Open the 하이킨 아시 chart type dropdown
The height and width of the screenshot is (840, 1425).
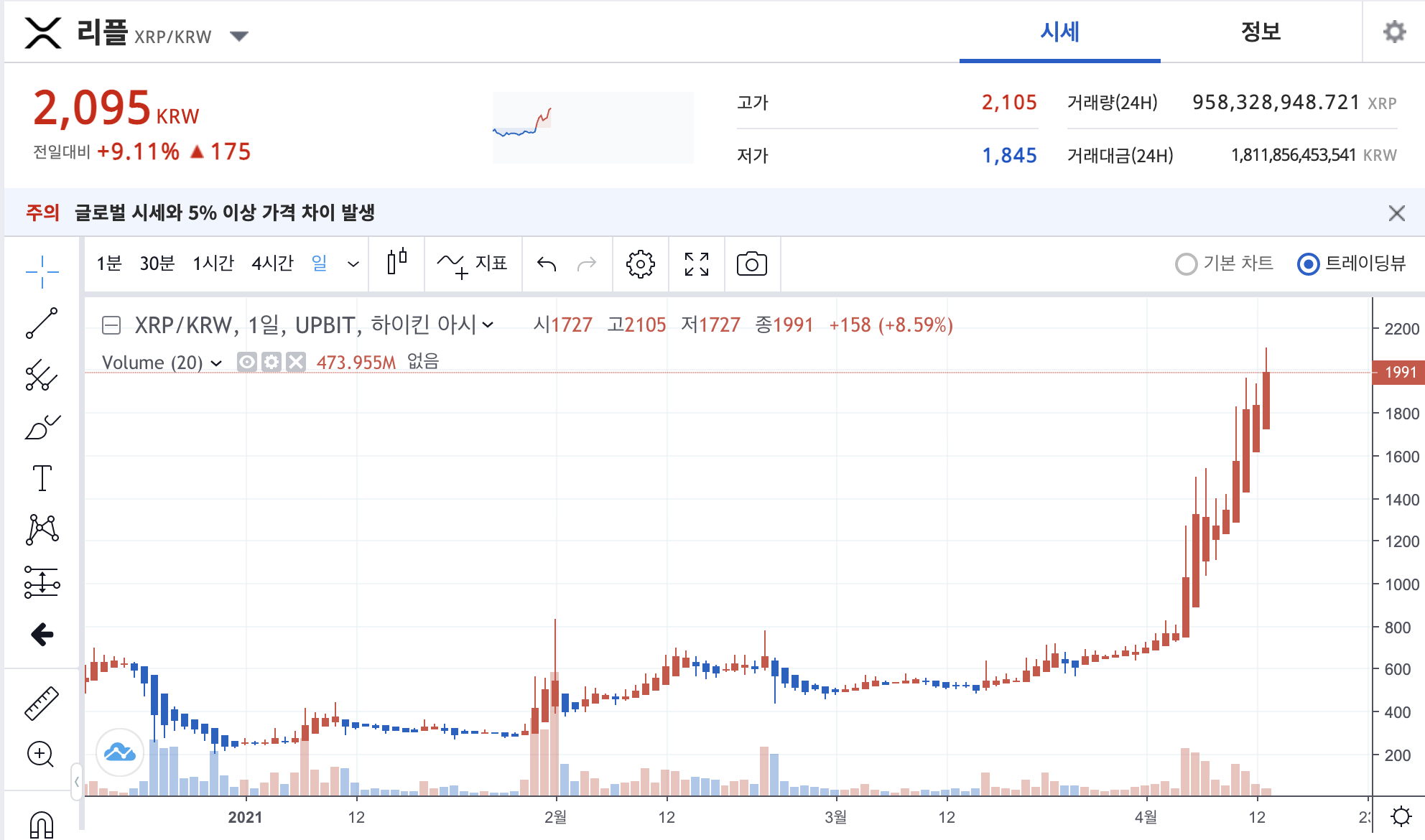point(488,325)
